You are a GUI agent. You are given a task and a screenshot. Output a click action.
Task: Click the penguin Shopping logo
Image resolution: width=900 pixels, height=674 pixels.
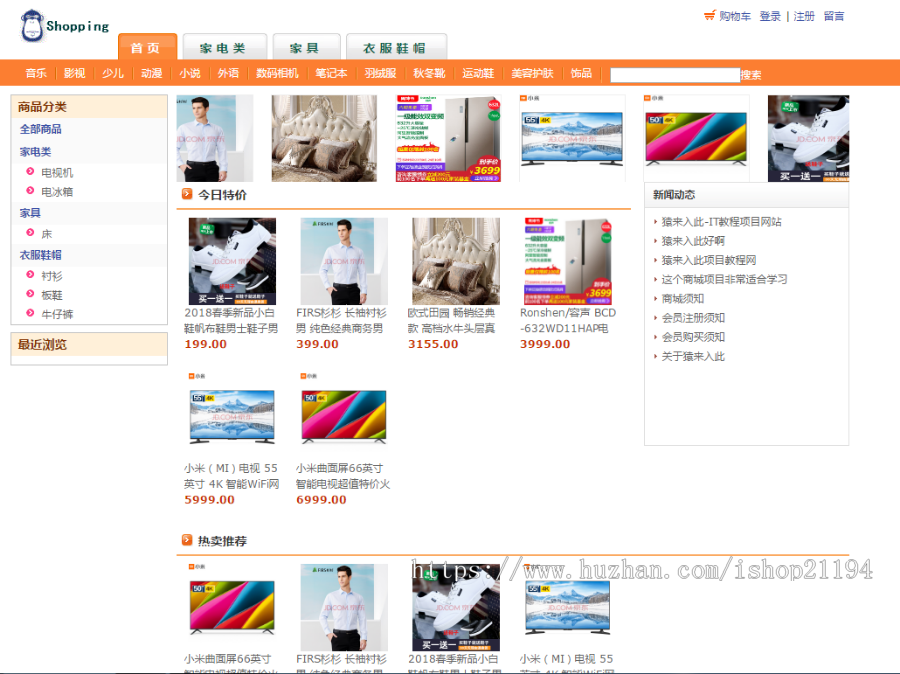[x=32, y=22]
